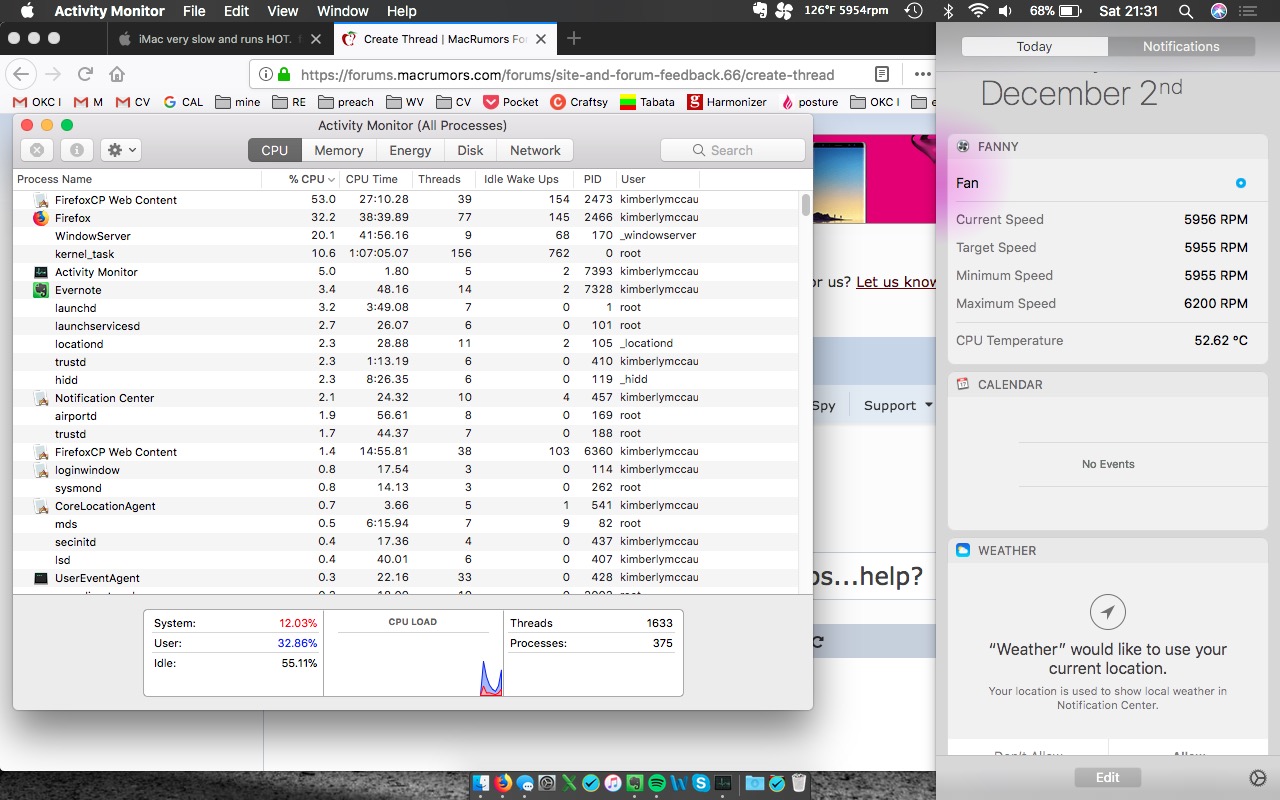Switch to the Memory tab

tap(339, 150)
